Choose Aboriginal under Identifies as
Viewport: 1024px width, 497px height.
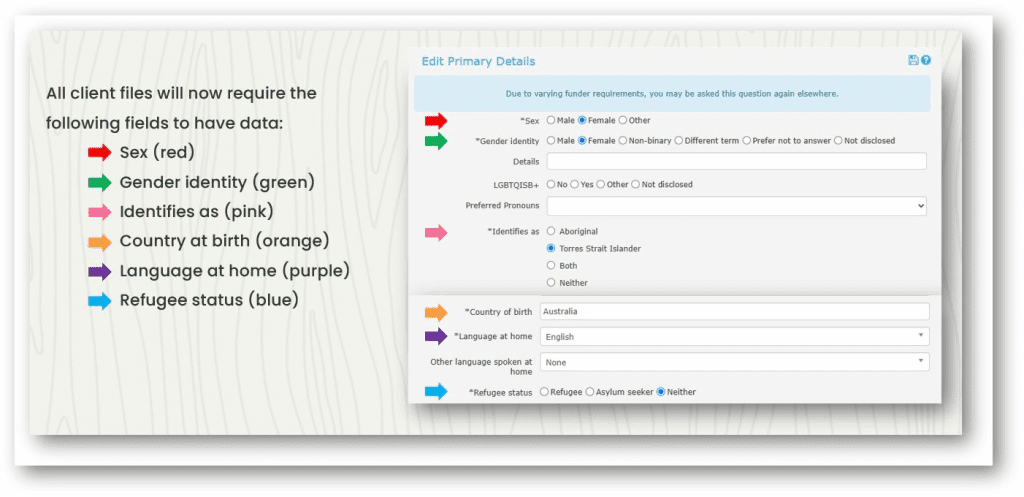[551, 231]
